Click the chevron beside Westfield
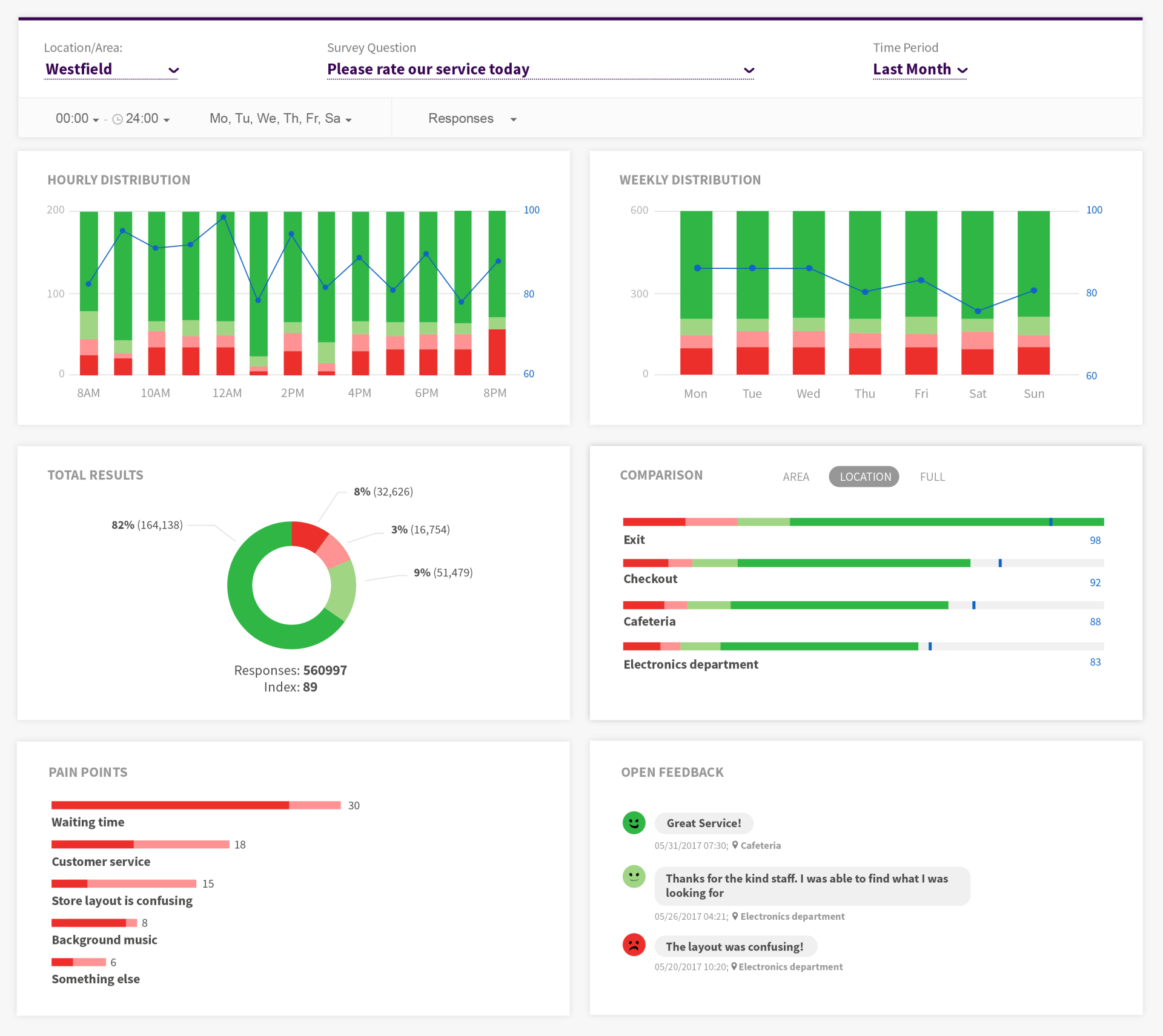This screenshot has height=1036, width=1163. 174,70
